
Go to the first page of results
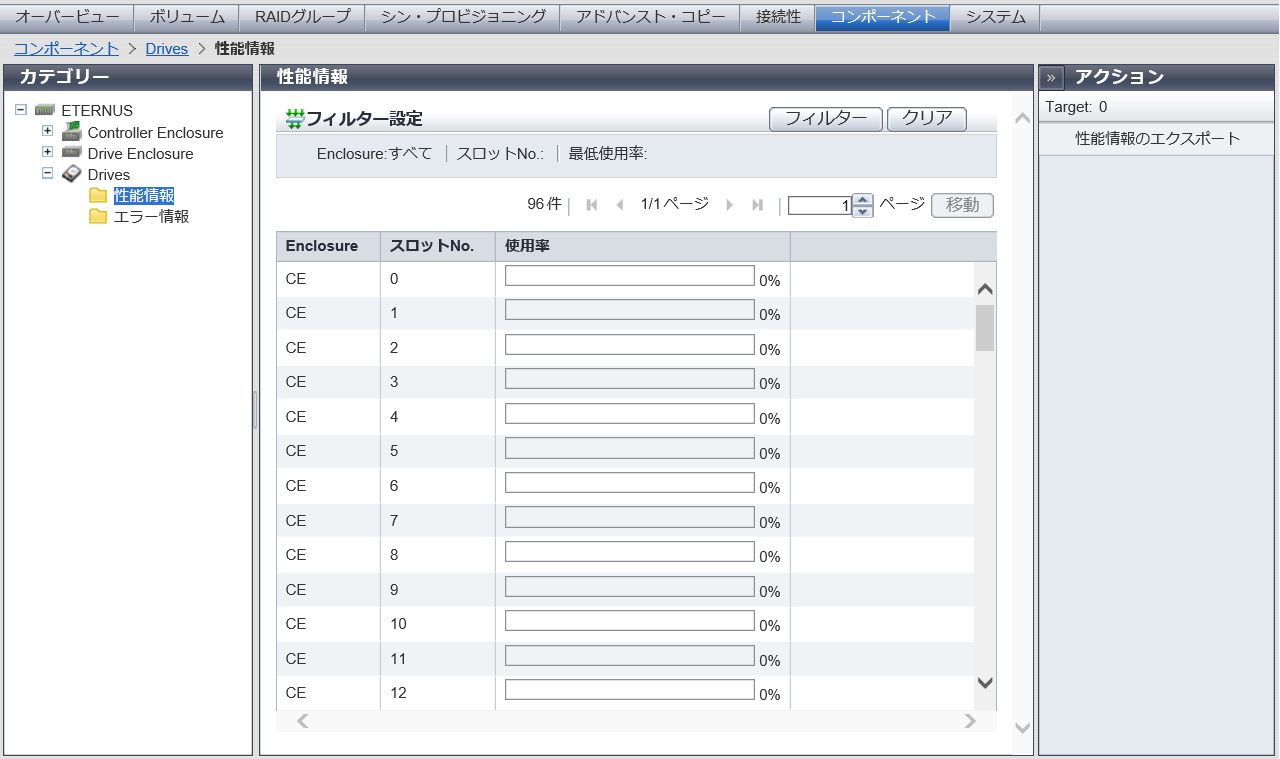pyautogui.click(x=592, y=205)
